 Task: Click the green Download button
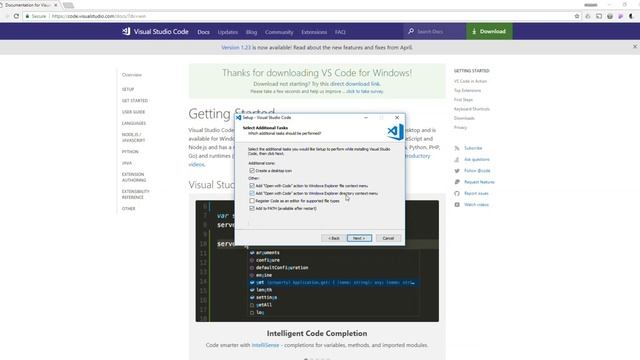point(489,31)
